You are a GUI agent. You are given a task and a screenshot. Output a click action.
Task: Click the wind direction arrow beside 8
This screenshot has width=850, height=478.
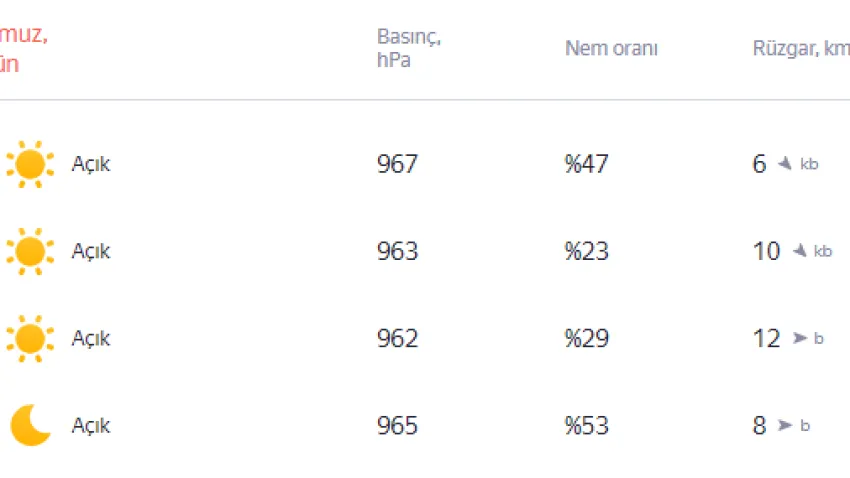pyautogui.click(x=786, y=425)
